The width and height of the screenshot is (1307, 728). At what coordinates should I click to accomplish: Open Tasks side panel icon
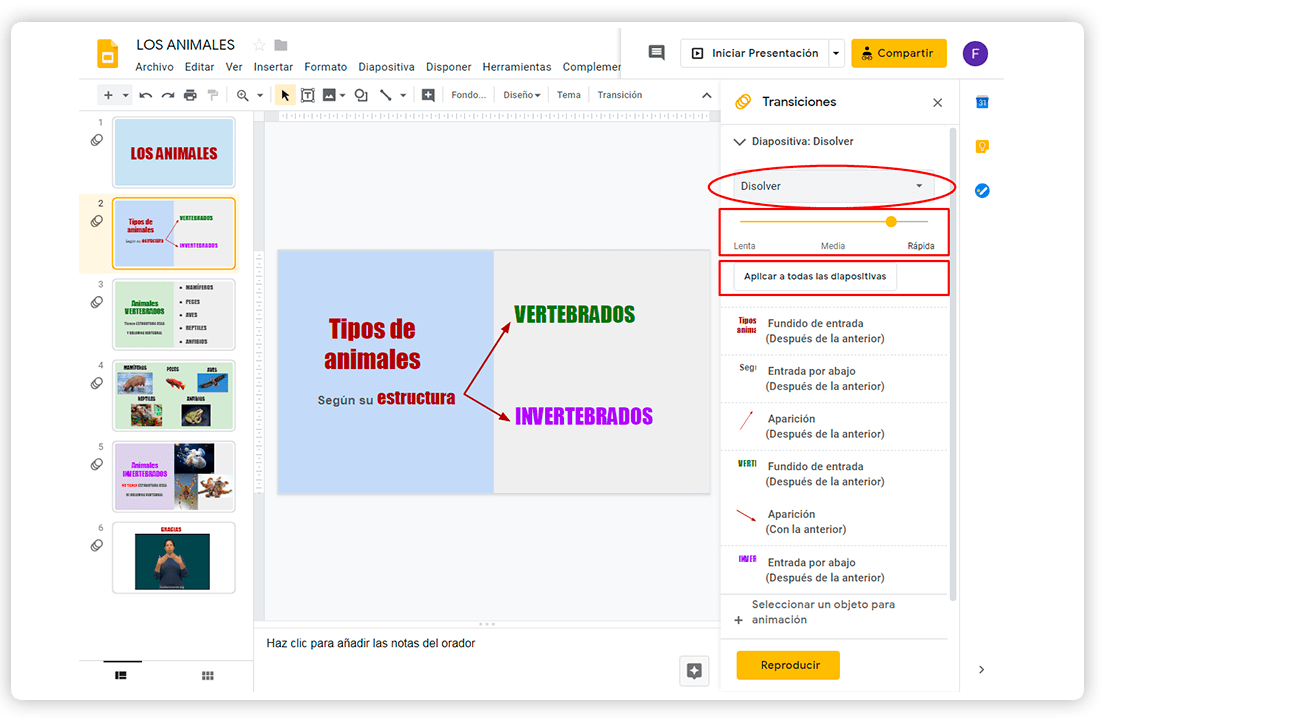(982, 190)
